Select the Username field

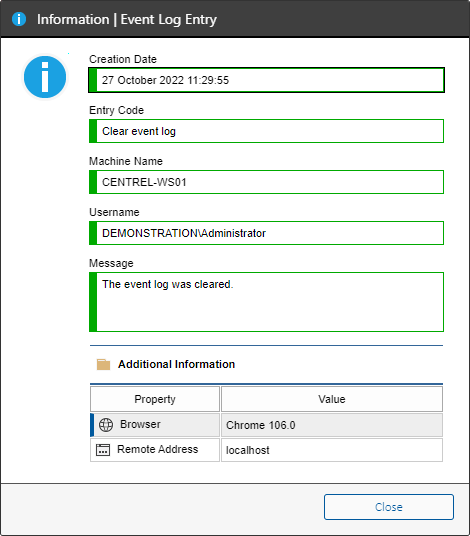pos(266,233)
